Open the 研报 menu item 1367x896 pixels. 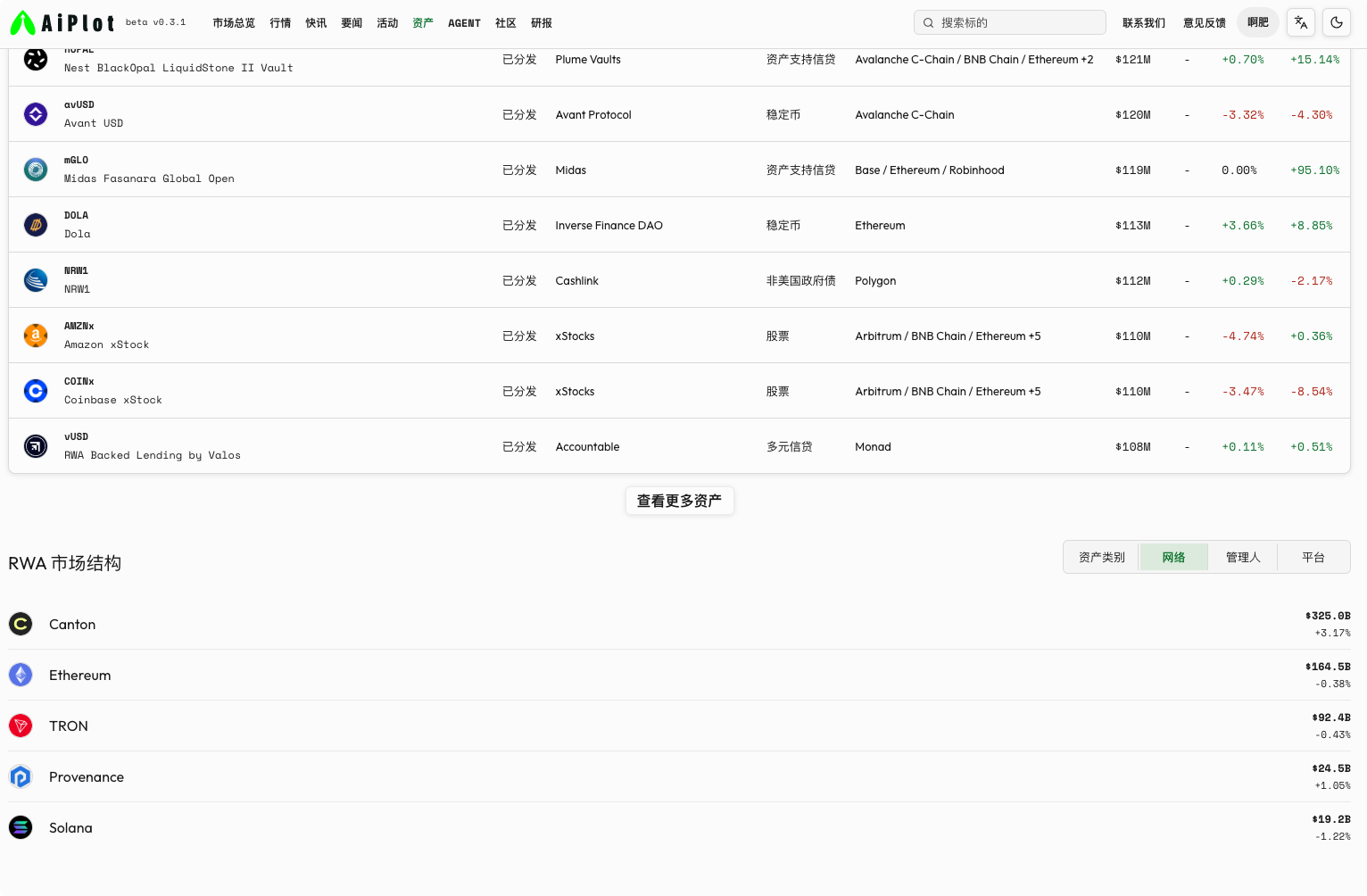click(x=542, y=22)
